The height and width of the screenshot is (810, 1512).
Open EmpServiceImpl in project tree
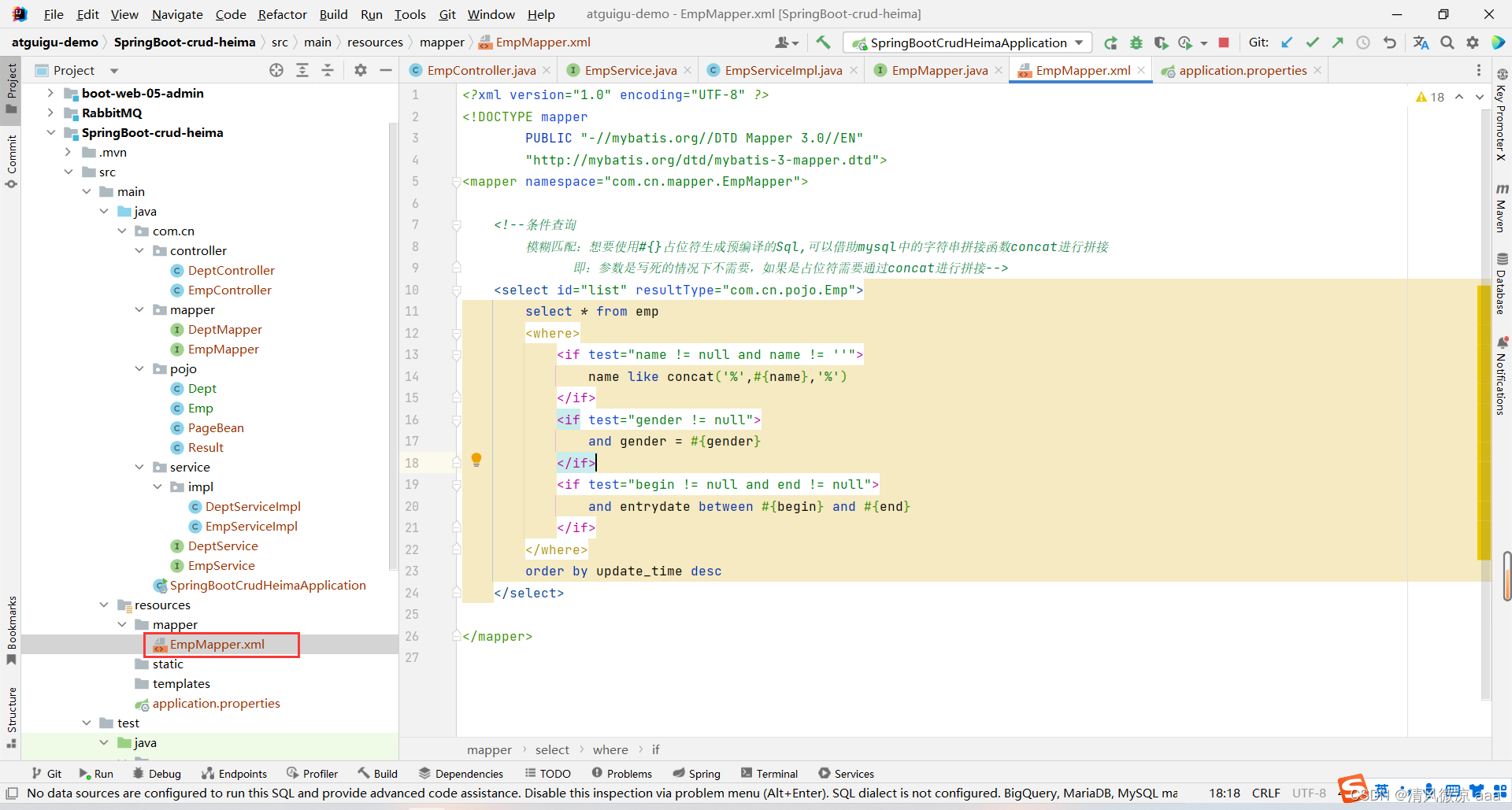coord(251,526)
